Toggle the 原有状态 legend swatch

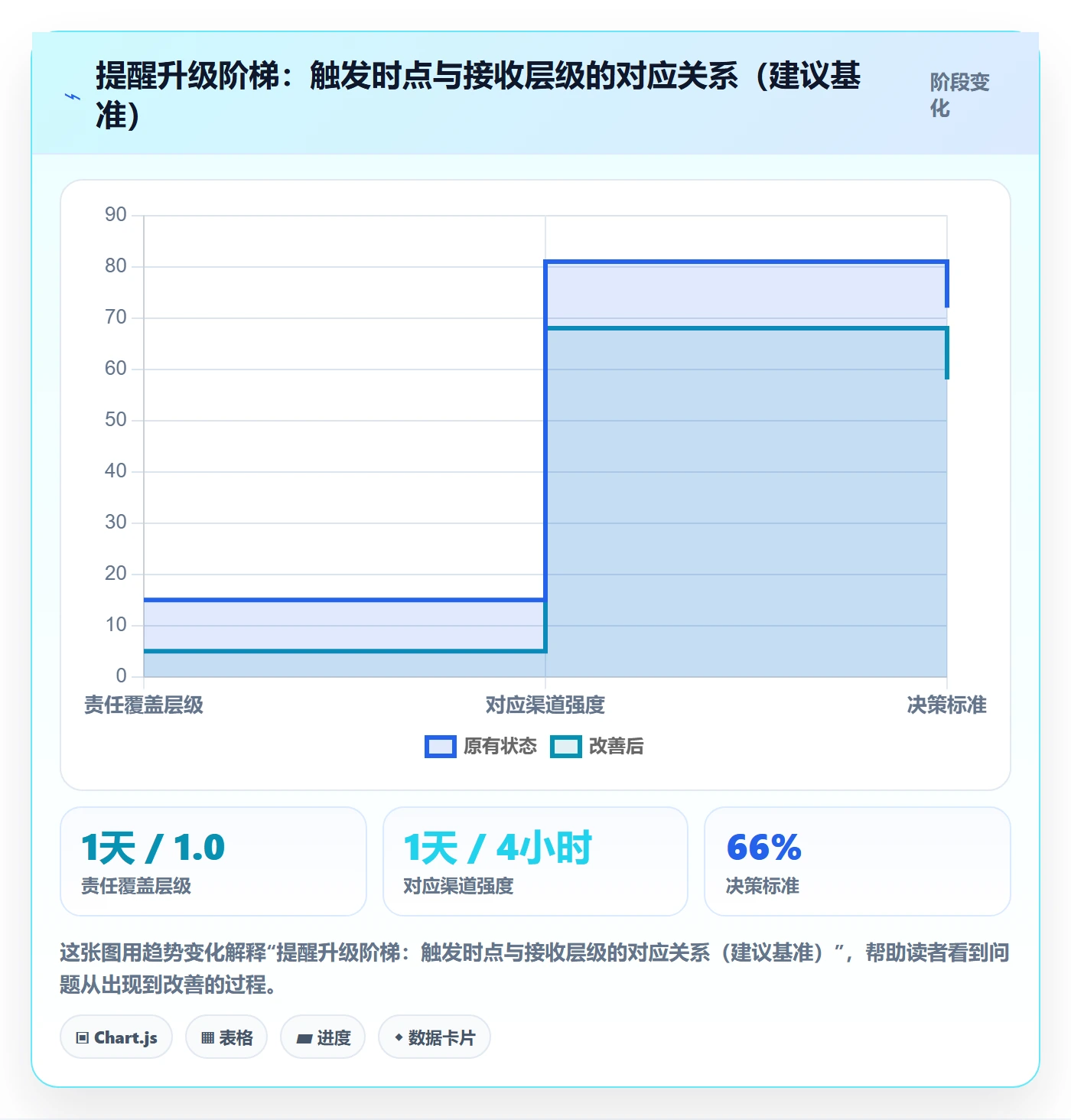[441, 747]
